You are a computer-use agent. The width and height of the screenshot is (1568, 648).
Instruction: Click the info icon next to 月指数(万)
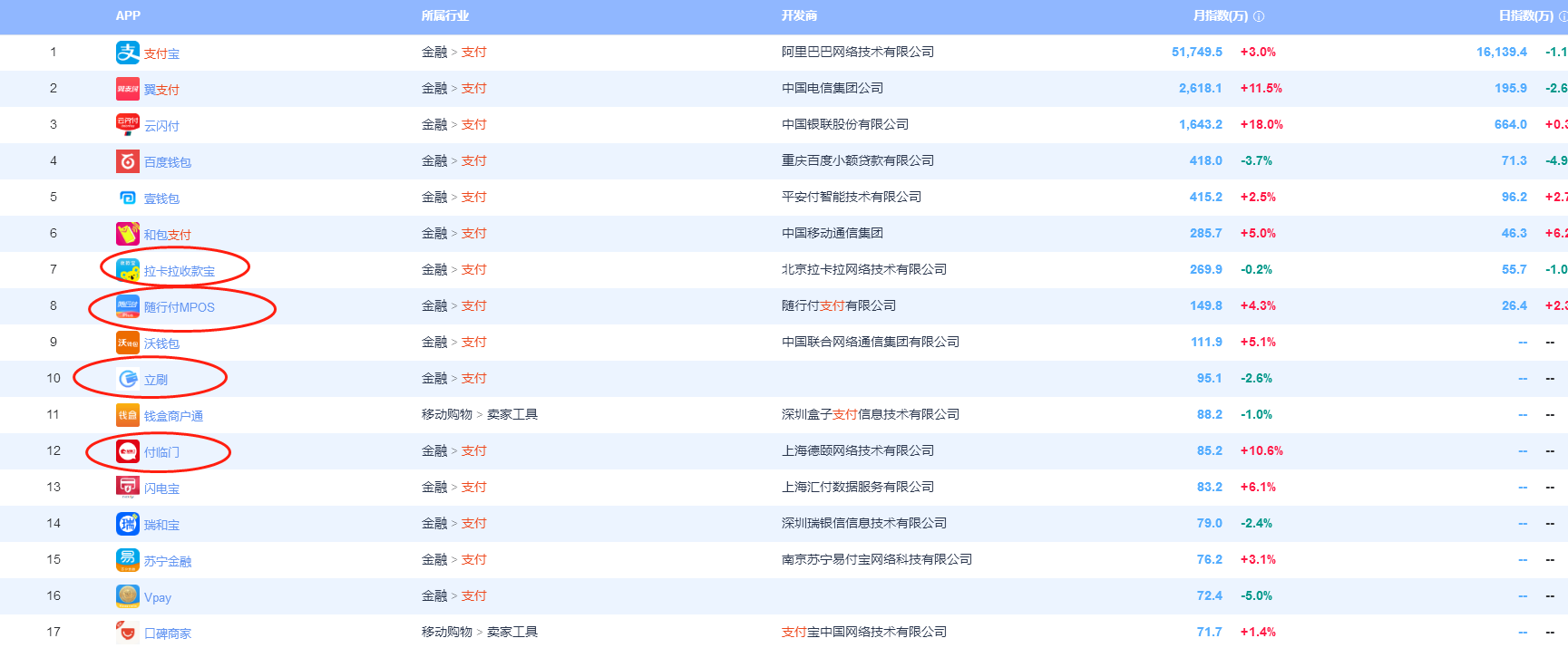pyautogui.click(x=1259, y=16)
